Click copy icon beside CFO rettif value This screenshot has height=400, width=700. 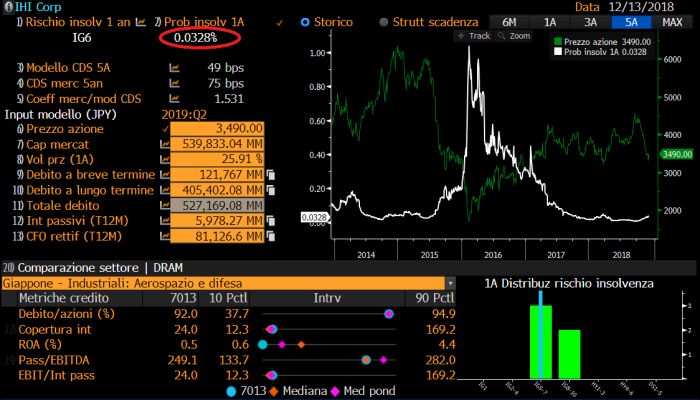[270, 237]
